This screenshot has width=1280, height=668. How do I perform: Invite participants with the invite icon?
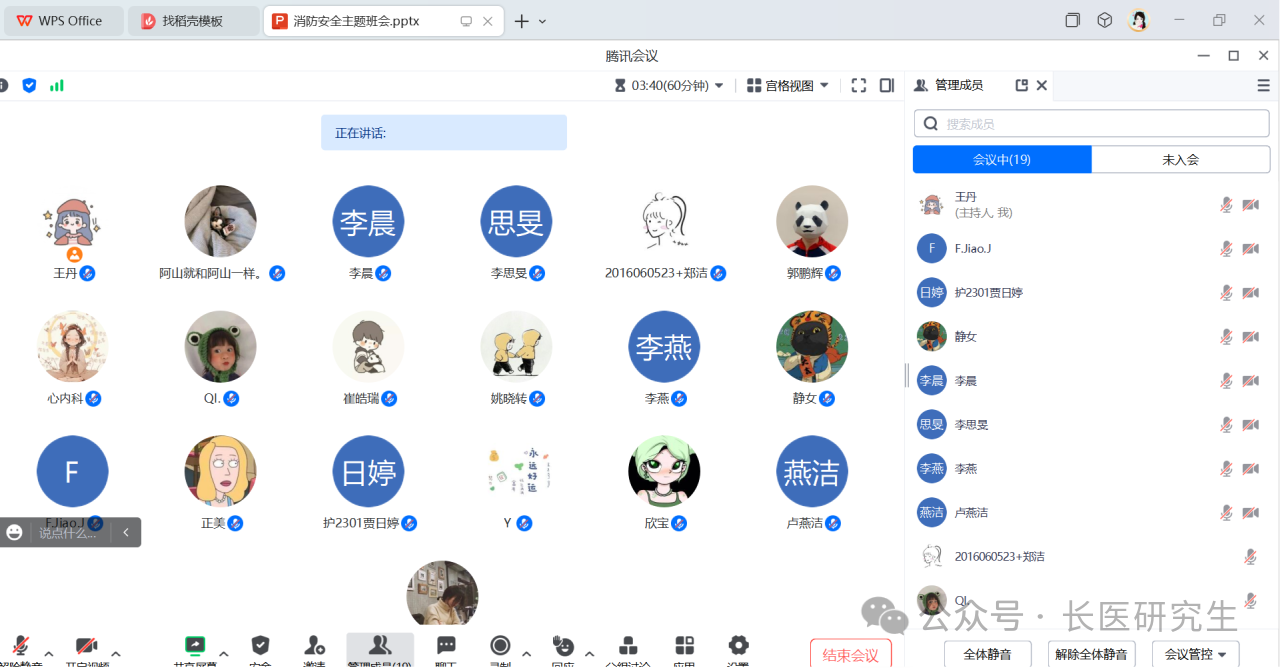pos(315,645)
